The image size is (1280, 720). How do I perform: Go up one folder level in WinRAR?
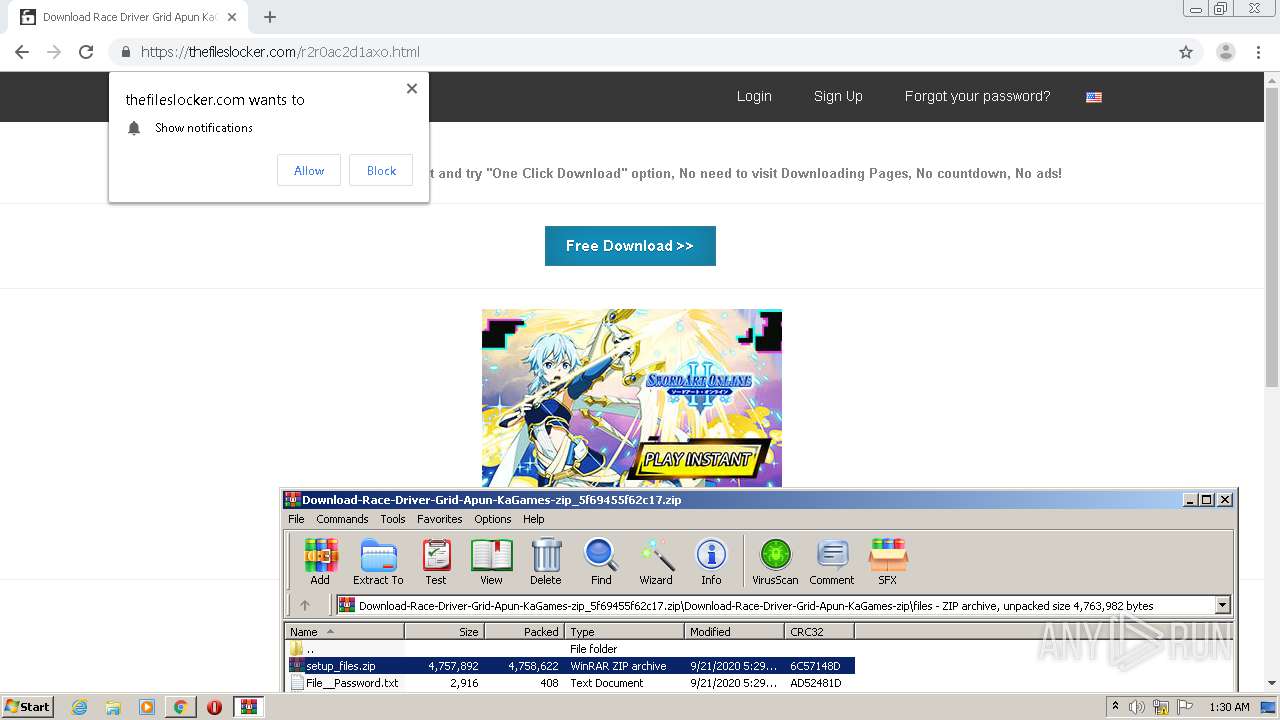(305, 605)
